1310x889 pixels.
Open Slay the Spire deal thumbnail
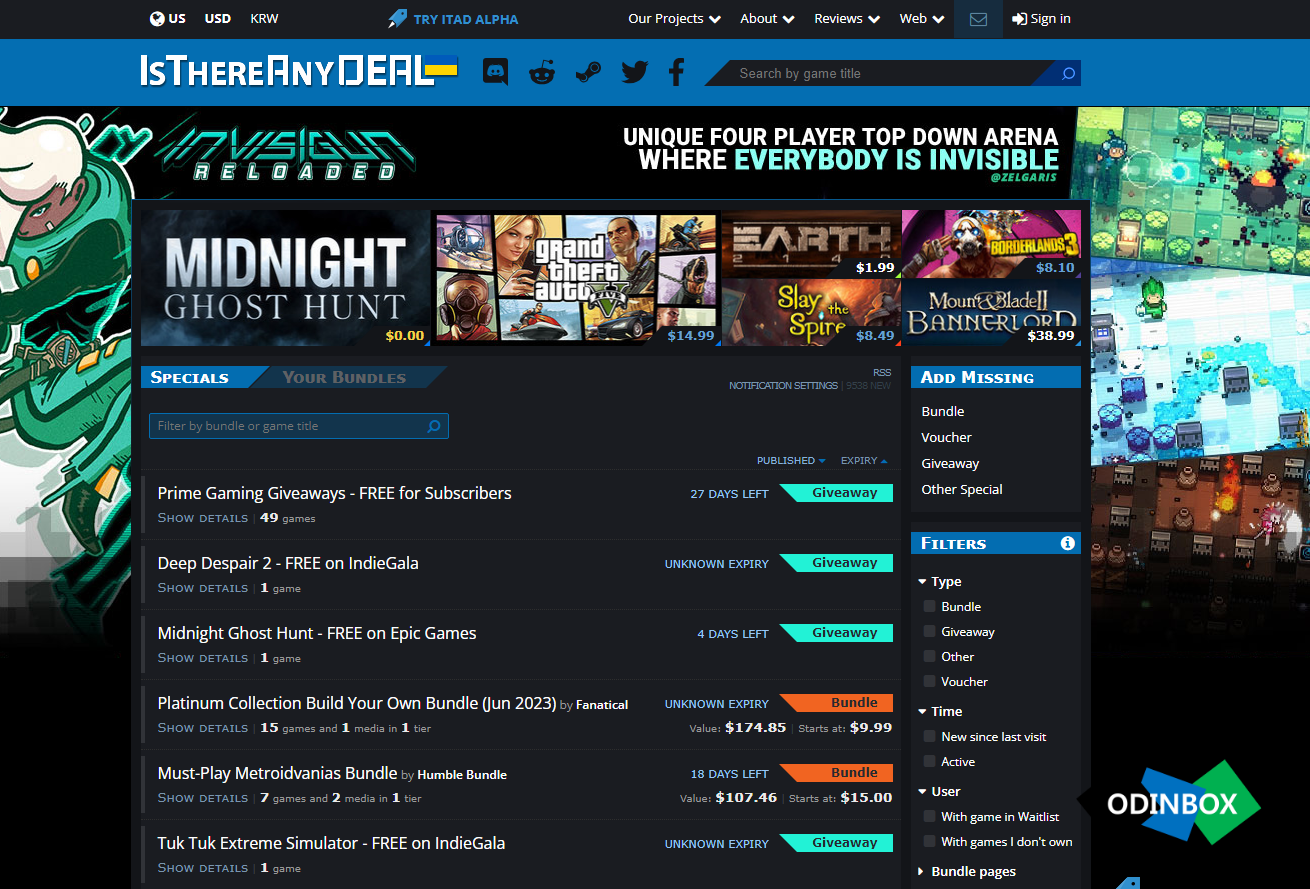tap(811, 313)
